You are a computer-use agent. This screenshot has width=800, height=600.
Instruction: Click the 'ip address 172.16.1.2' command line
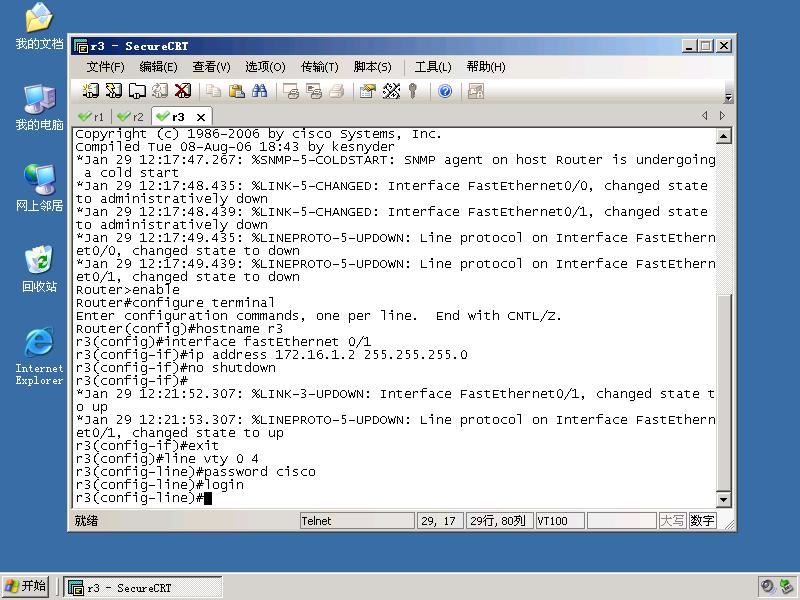click(271, 355)
